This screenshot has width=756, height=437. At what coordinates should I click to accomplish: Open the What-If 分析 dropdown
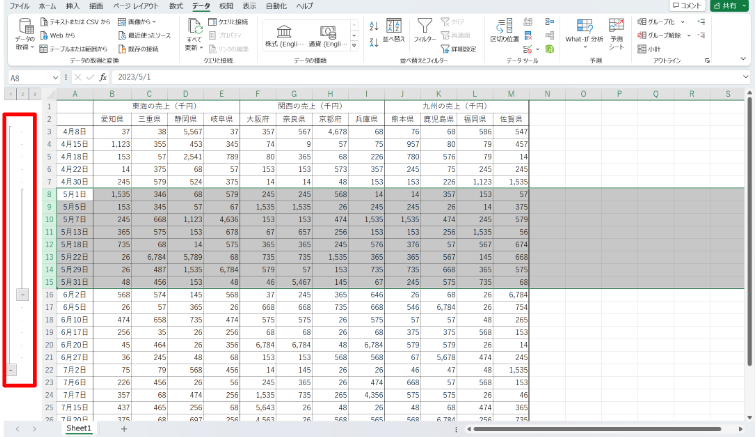coord(584,34)
